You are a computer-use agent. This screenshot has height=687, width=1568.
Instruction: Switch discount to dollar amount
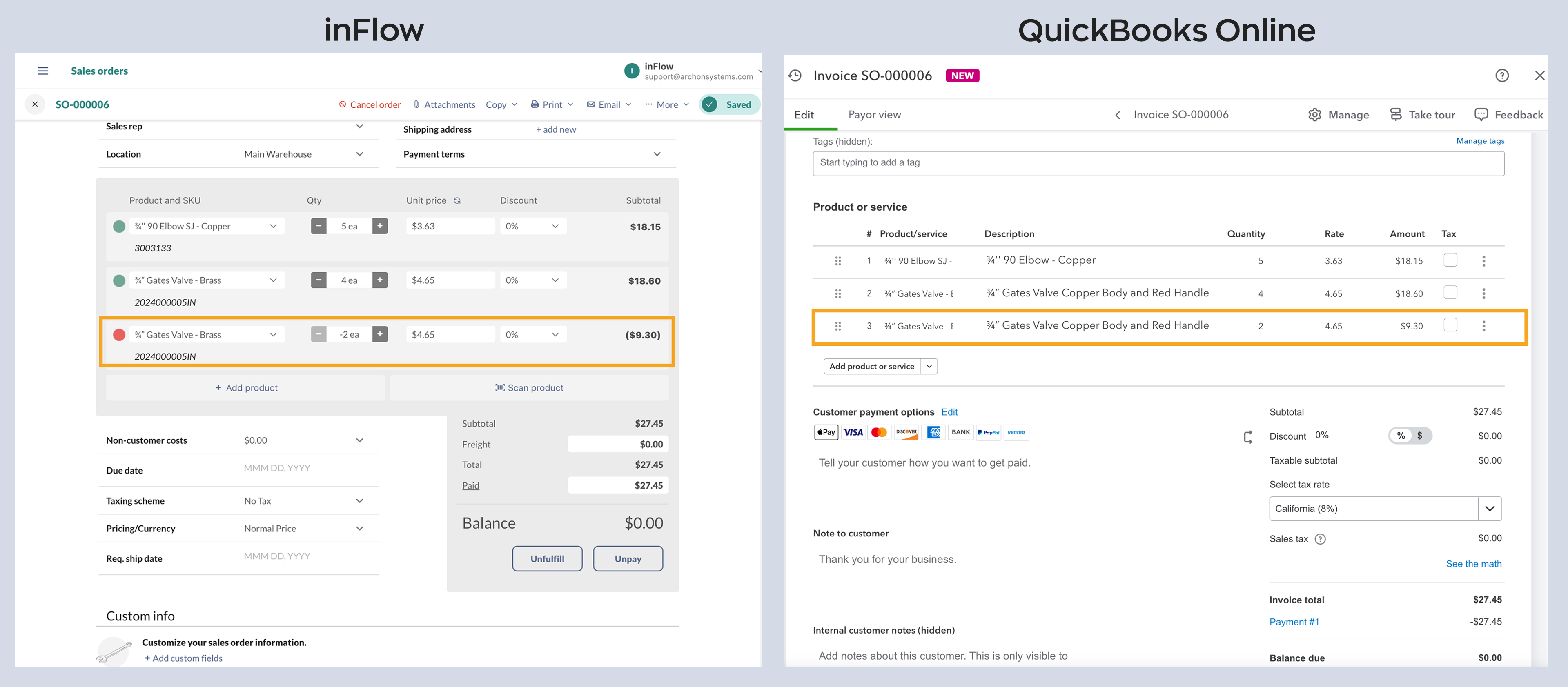(1419, 435)
